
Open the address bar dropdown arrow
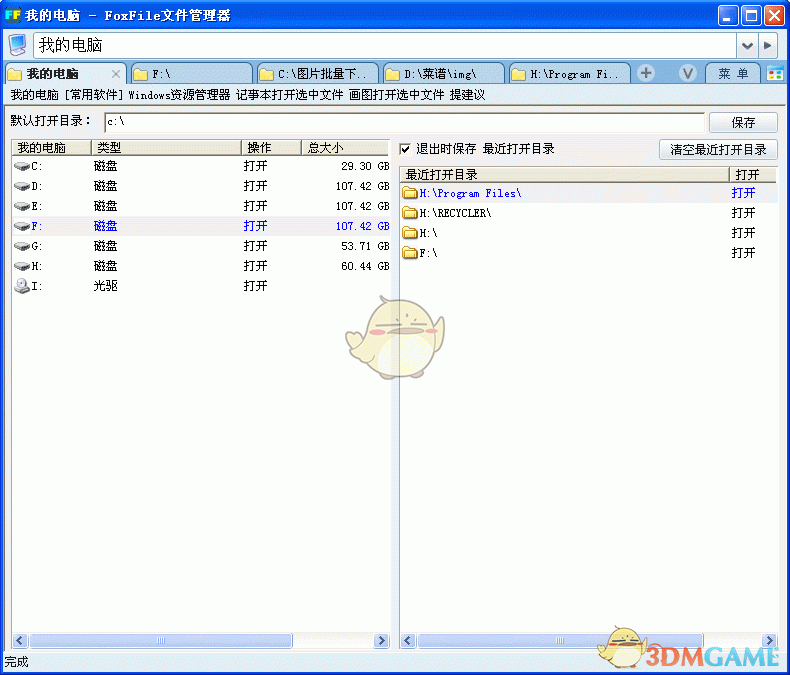tap(747, 45)
